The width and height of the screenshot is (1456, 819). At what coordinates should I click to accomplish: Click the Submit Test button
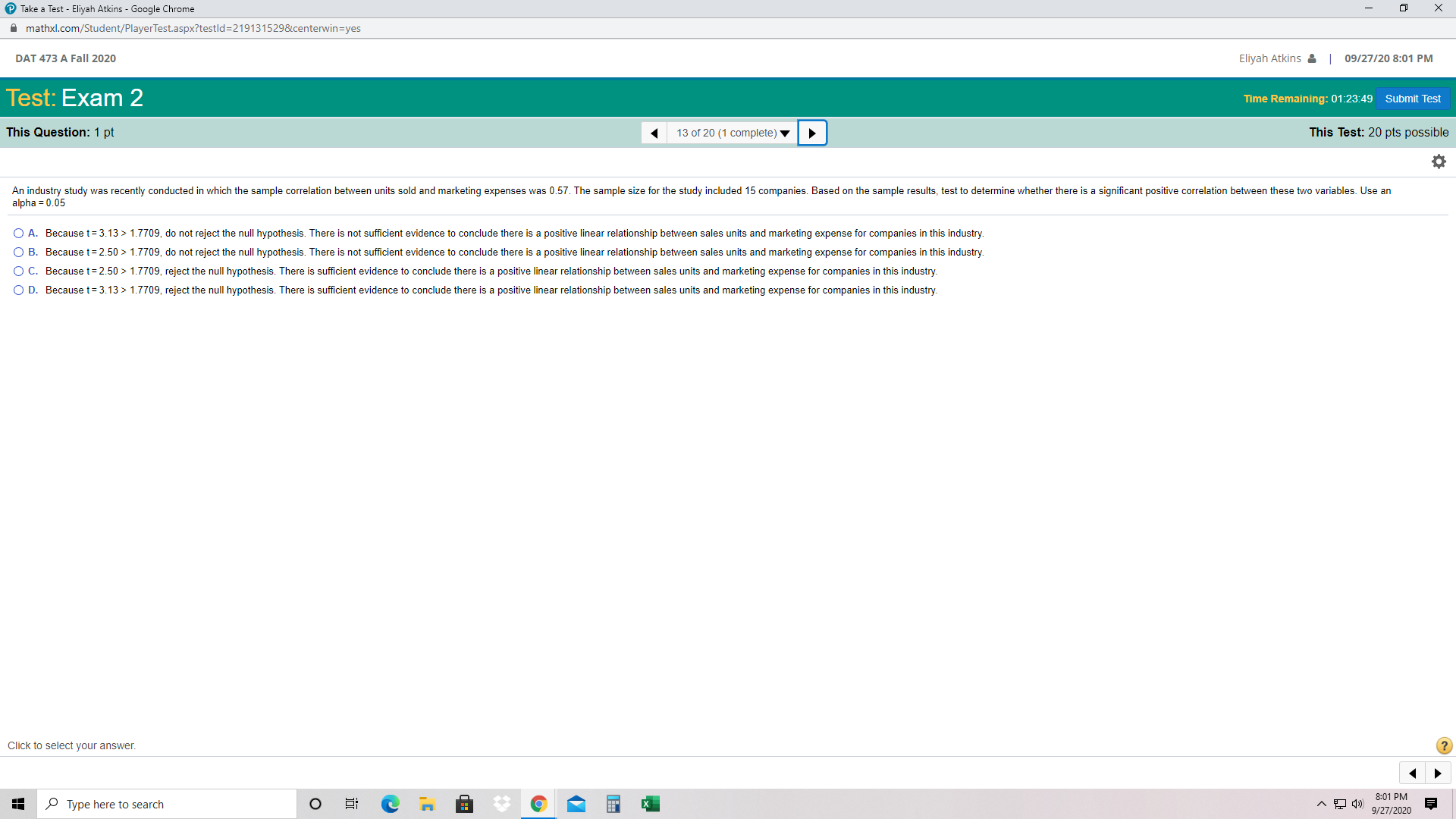(x=1412, y=99)
